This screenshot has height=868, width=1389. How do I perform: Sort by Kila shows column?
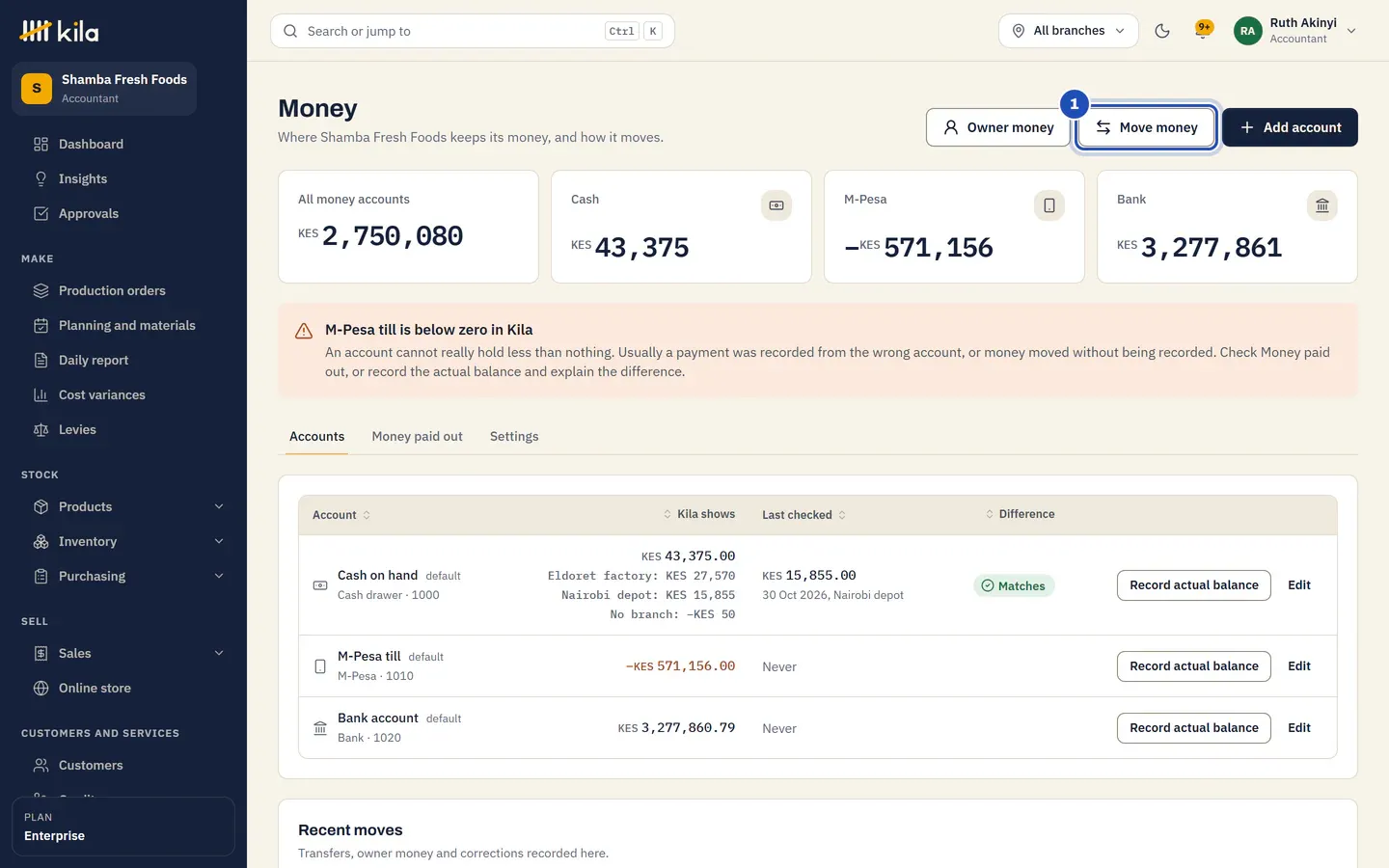click(698, 515)
